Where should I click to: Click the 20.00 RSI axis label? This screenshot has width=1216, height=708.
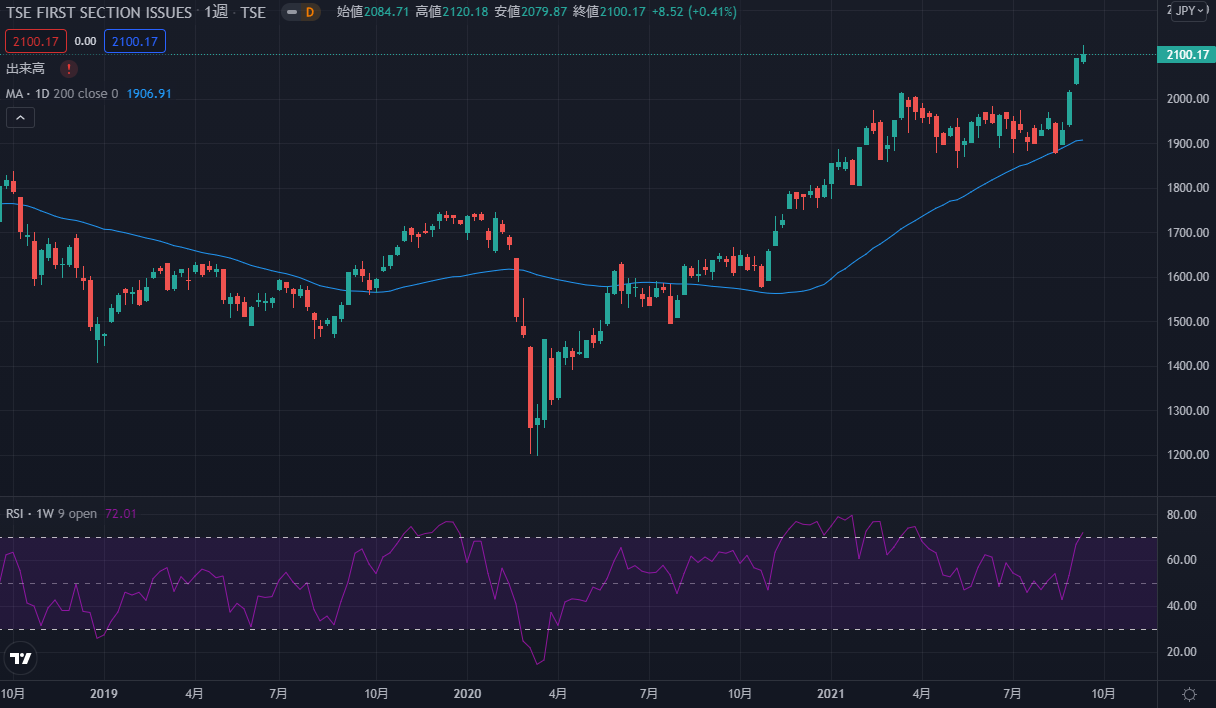(1183, 652)
